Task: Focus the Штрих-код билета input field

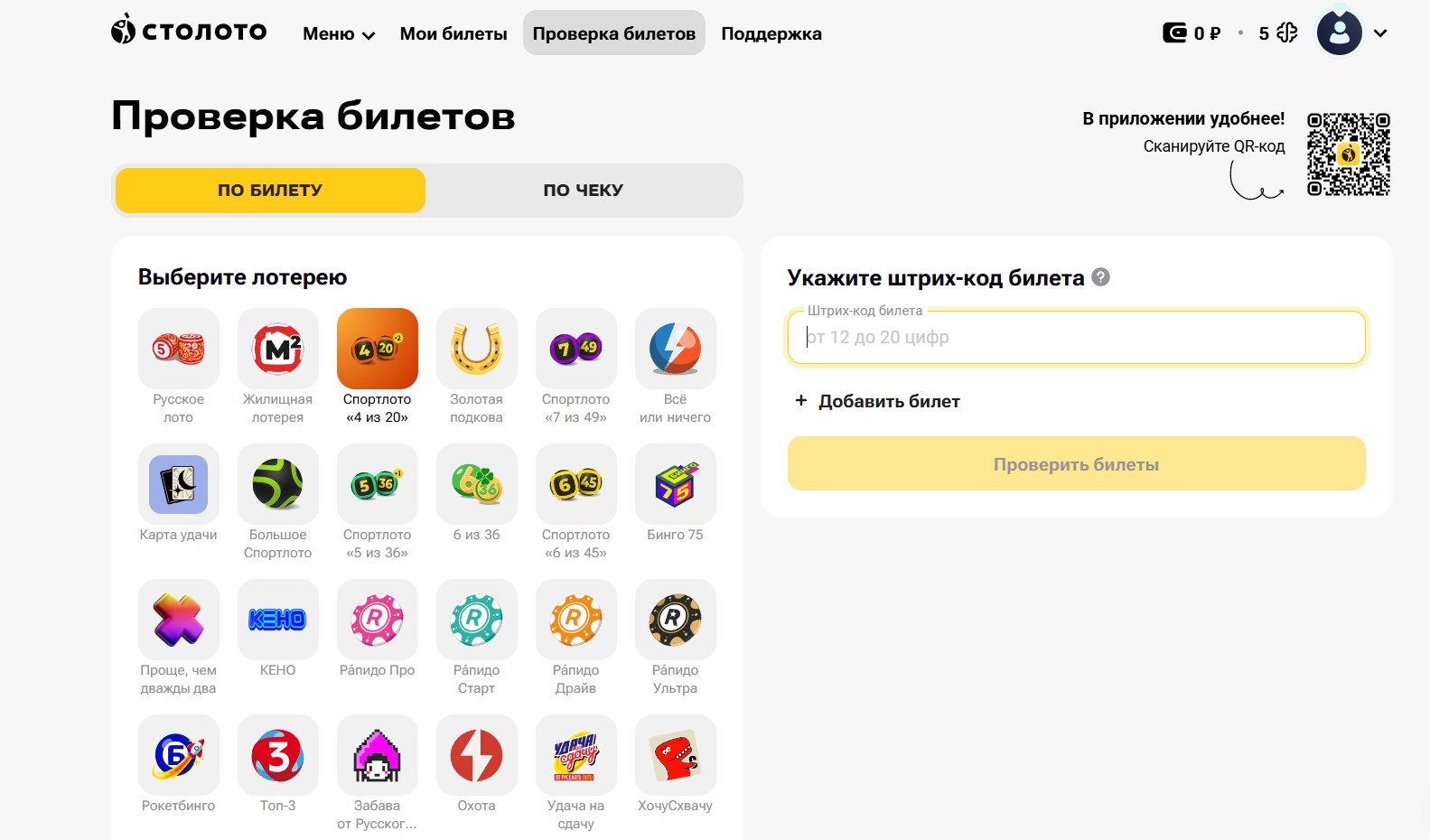Action: (1076, 337)
